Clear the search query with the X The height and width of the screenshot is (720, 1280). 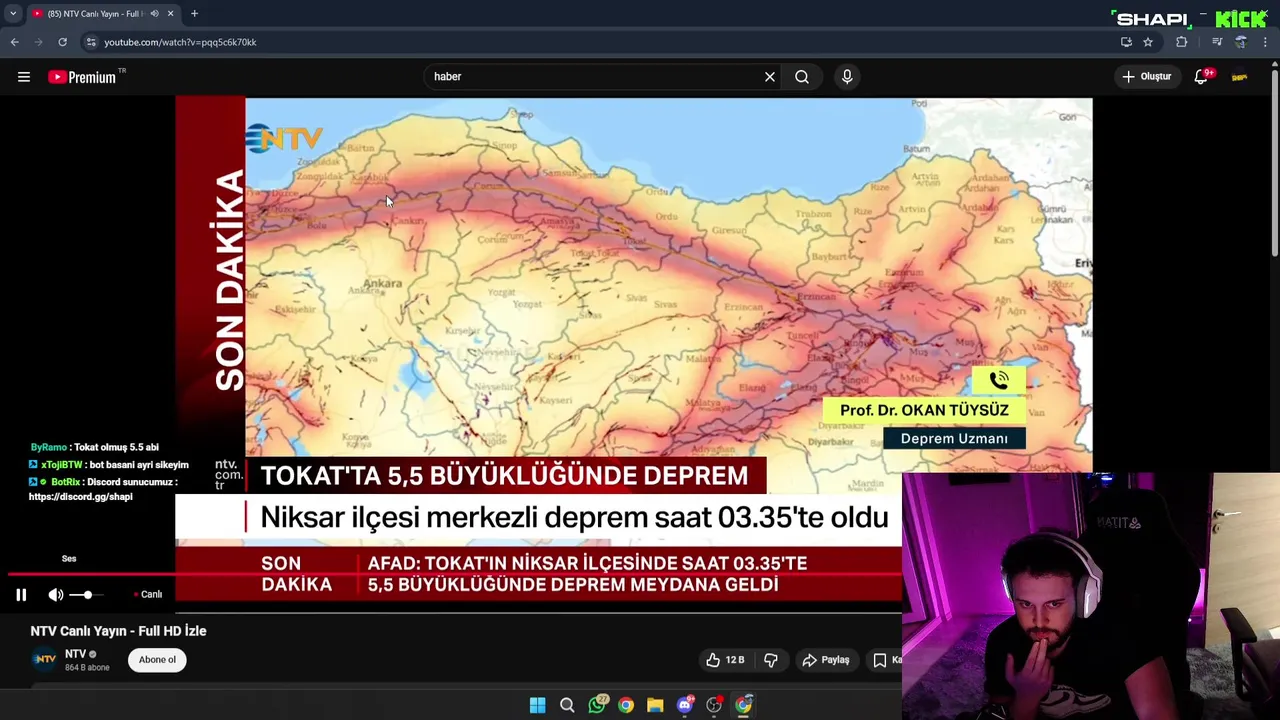(770, 77)
